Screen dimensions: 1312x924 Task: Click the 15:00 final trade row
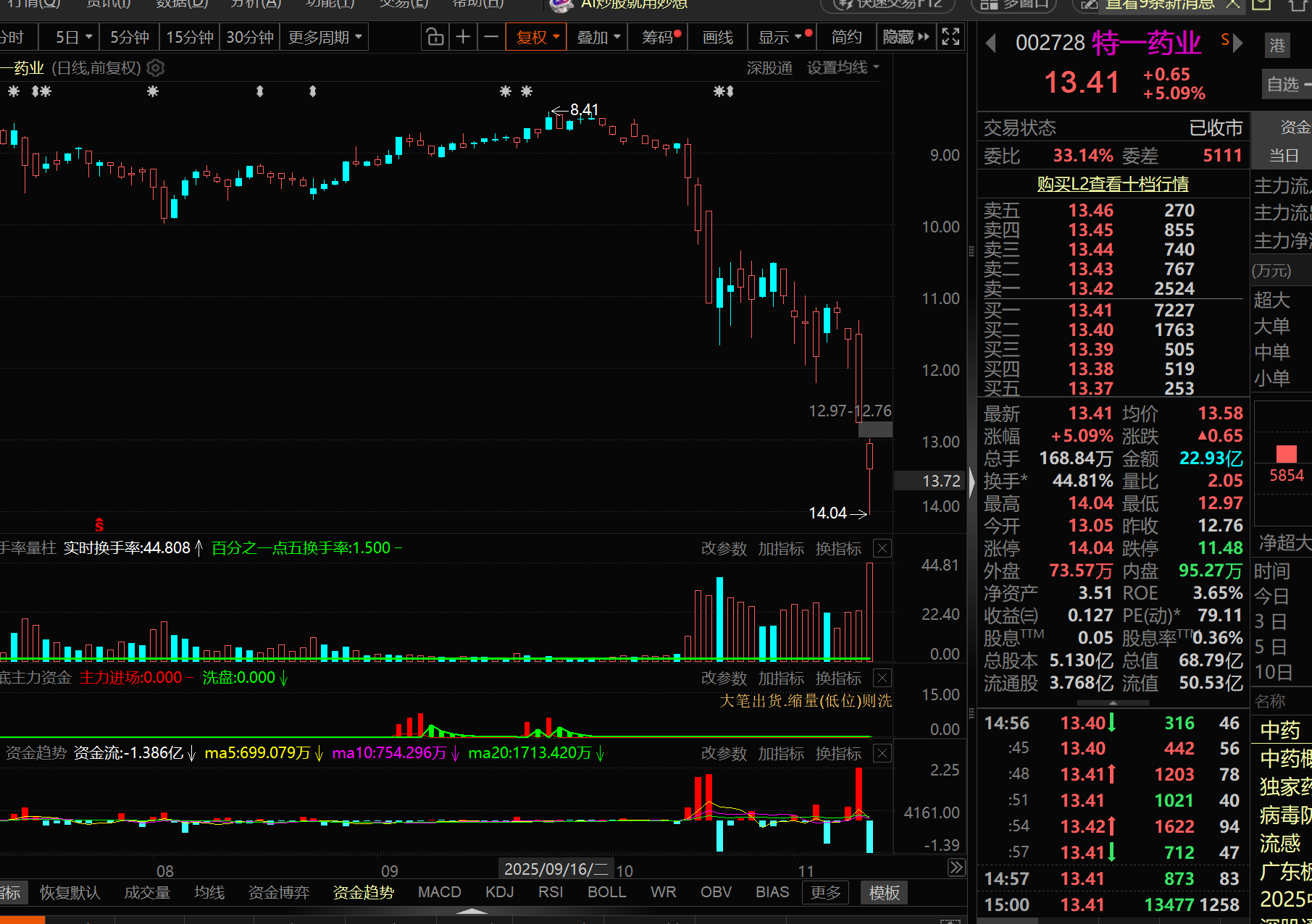1113,904
